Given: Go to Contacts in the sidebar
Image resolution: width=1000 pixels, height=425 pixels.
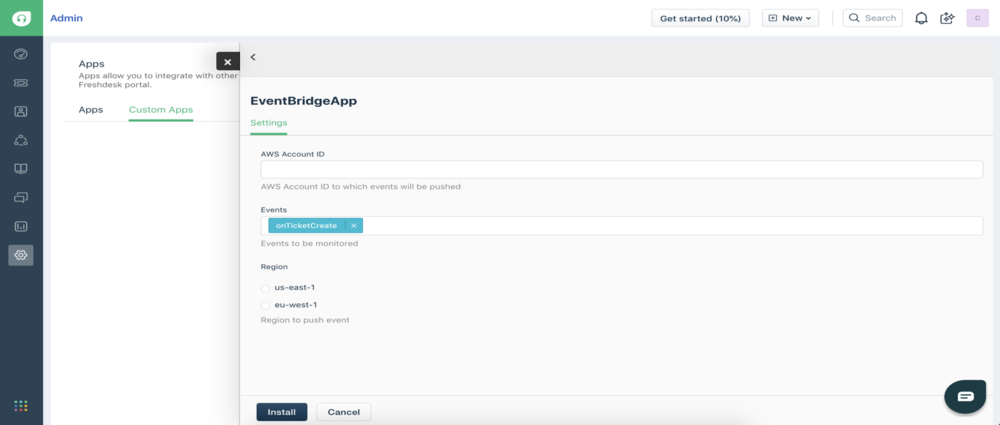Looking at the screenshot, I should pos(21,111).
